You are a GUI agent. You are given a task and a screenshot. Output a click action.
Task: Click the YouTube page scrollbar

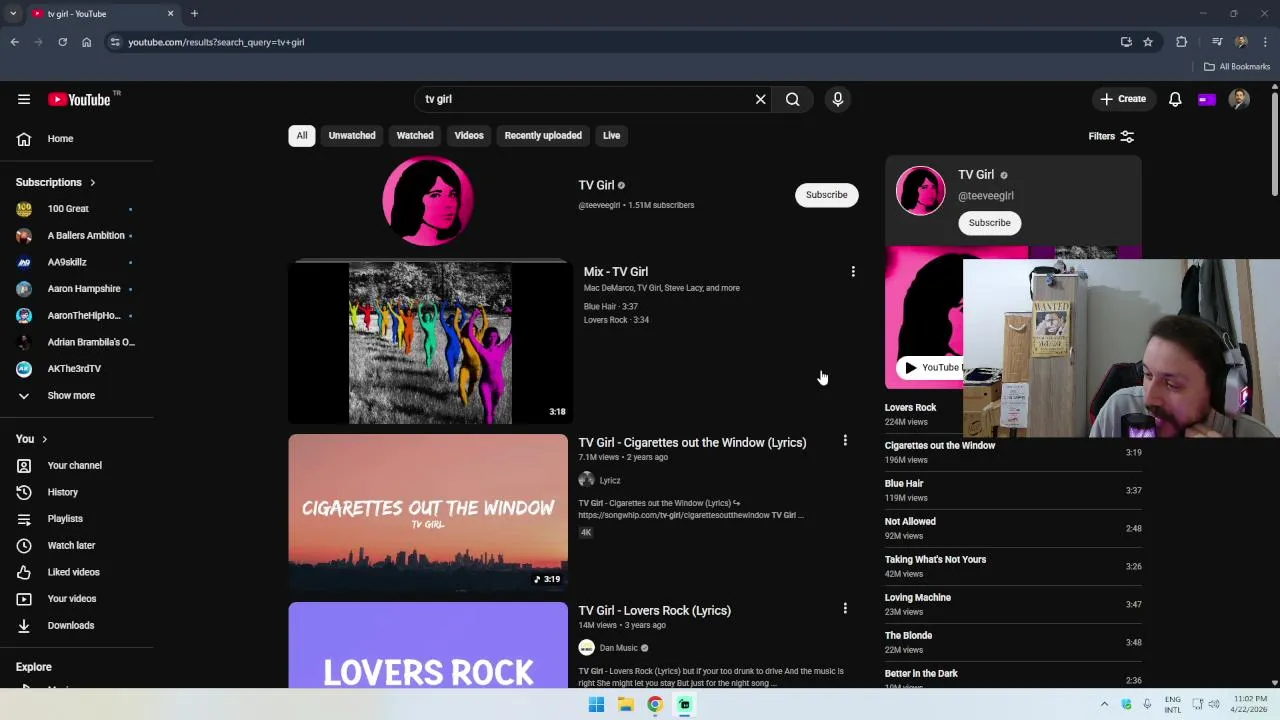tap(1275, 145)
